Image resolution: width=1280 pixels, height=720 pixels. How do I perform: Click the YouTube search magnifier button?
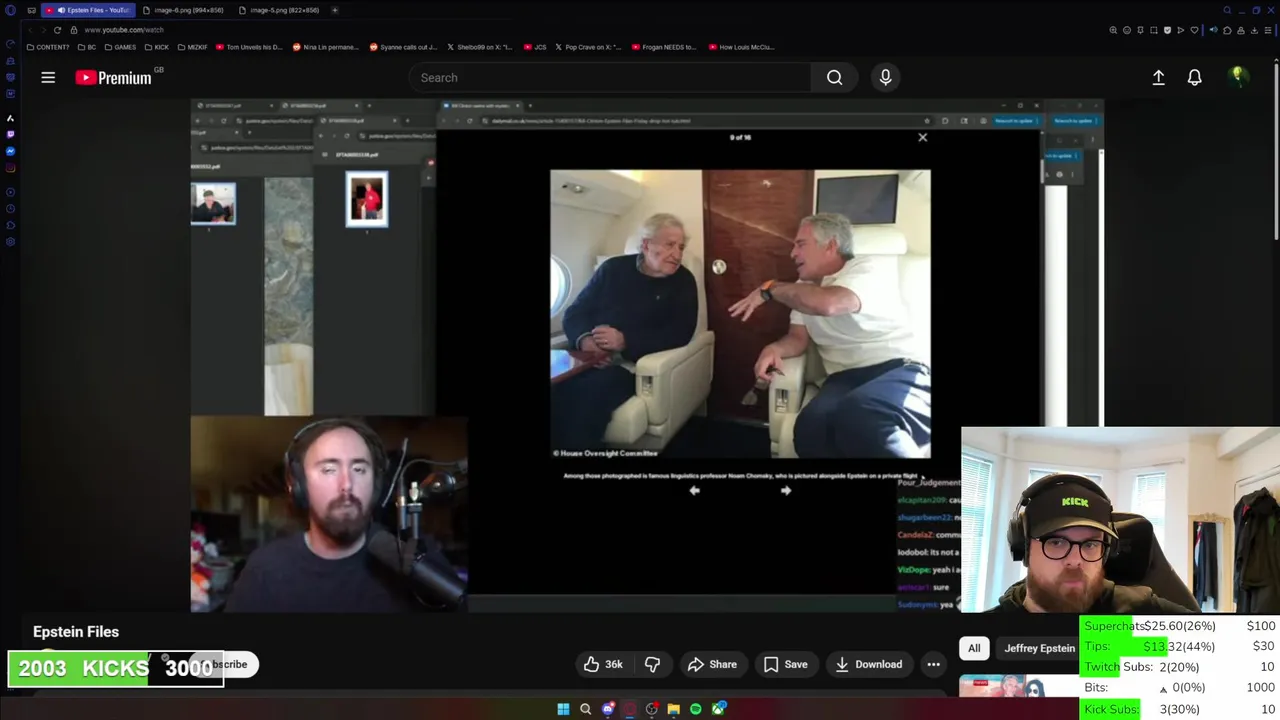tap(834, 77)
